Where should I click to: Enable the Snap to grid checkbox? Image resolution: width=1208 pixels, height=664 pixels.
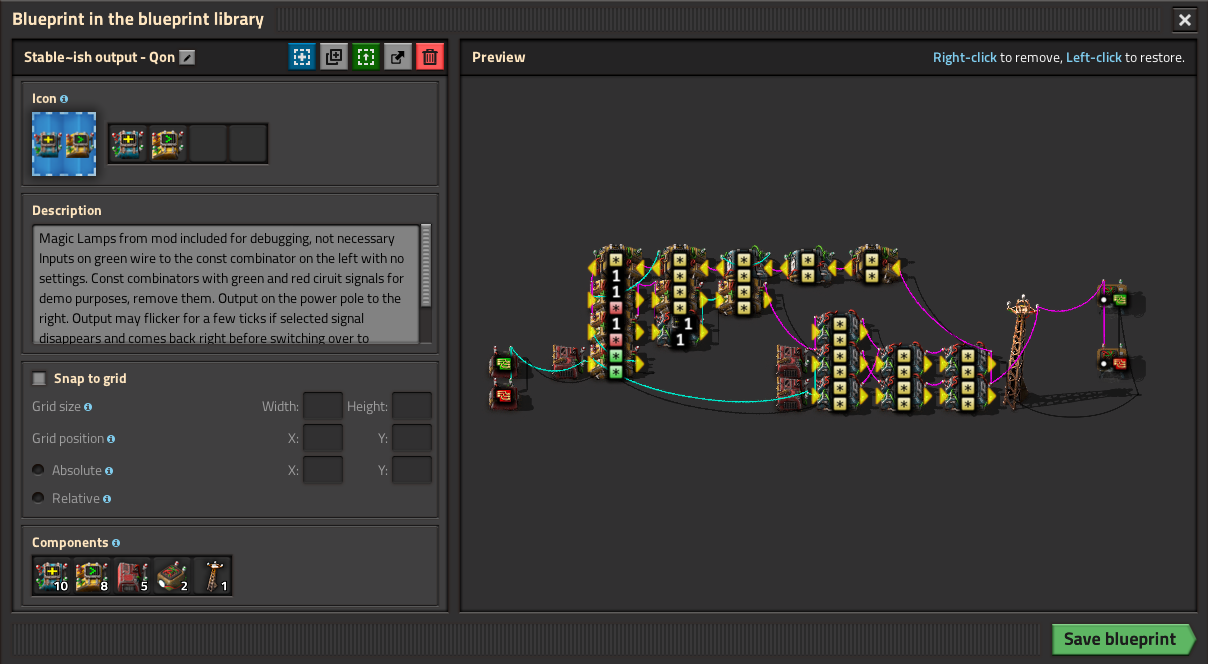pos(40,378)
